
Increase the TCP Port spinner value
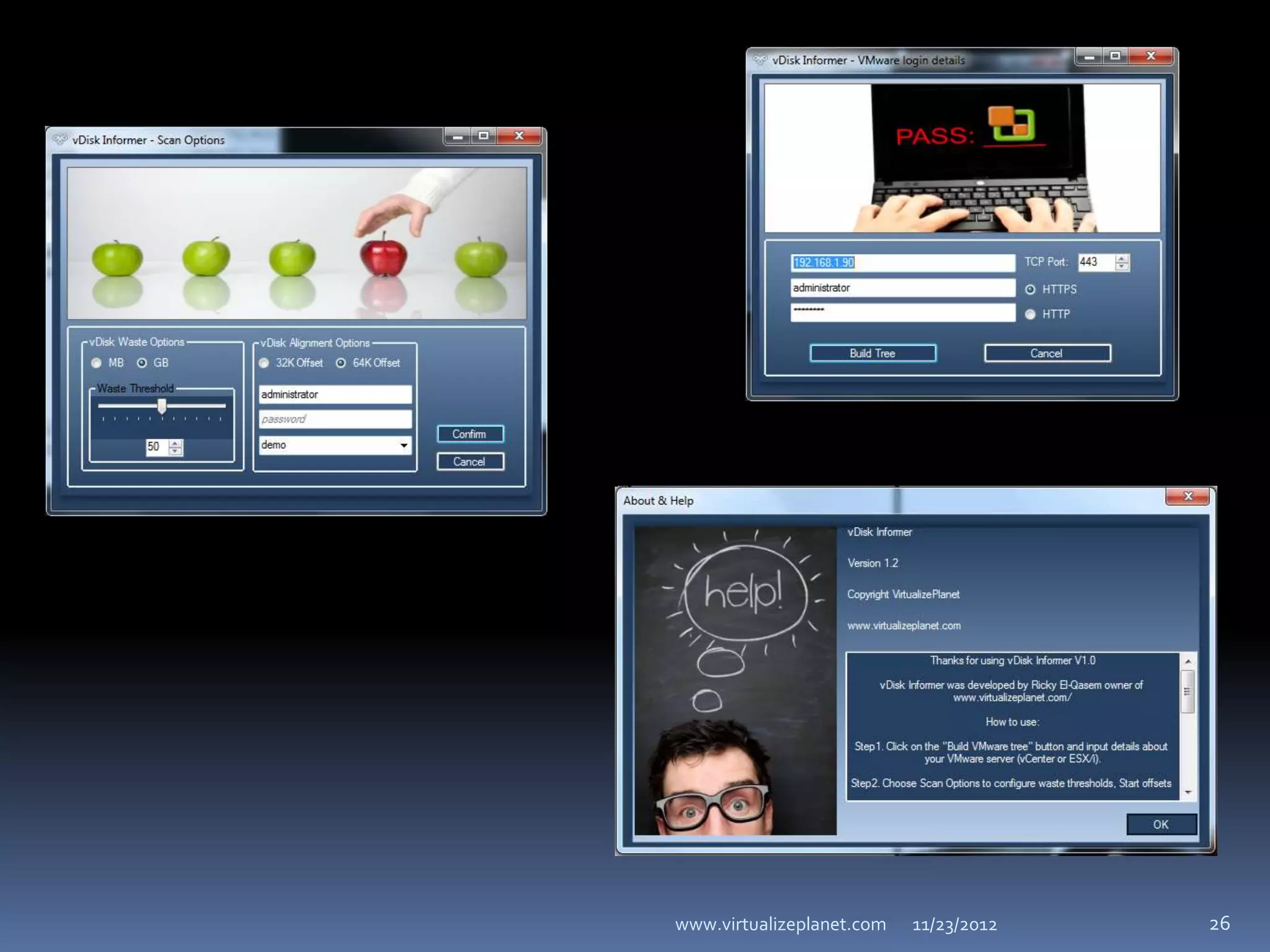[1122, 258]
